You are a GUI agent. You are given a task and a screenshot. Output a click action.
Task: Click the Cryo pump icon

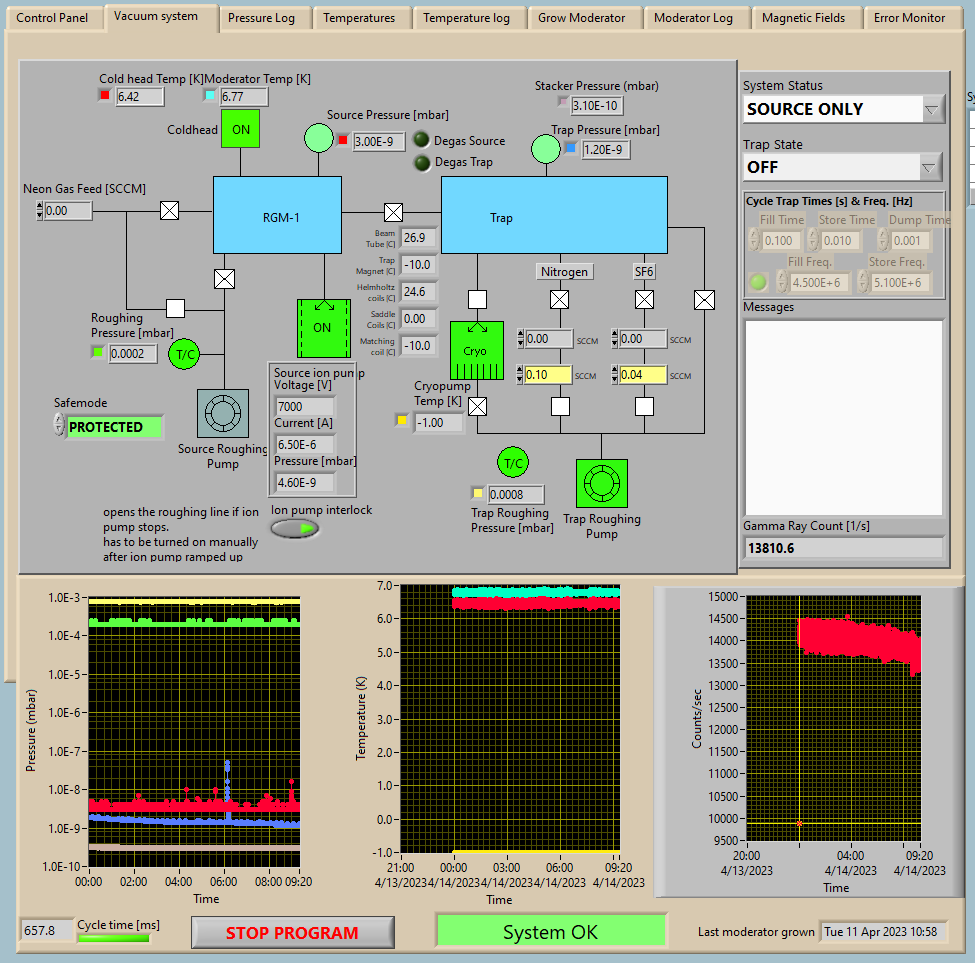pos(475,352)
